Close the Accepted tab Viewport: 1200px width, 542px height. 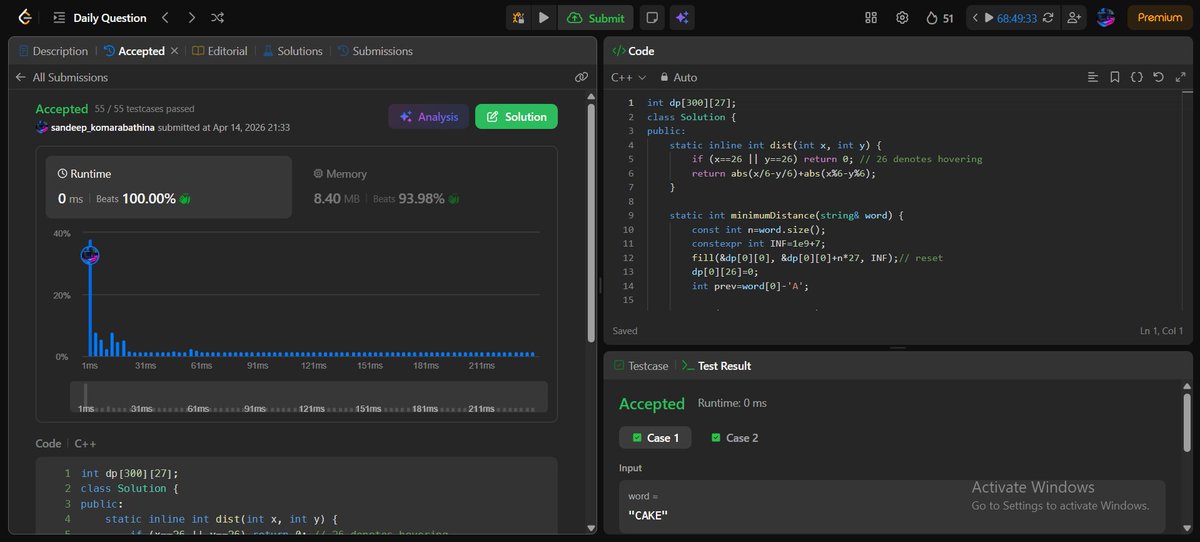click(175, 51)
